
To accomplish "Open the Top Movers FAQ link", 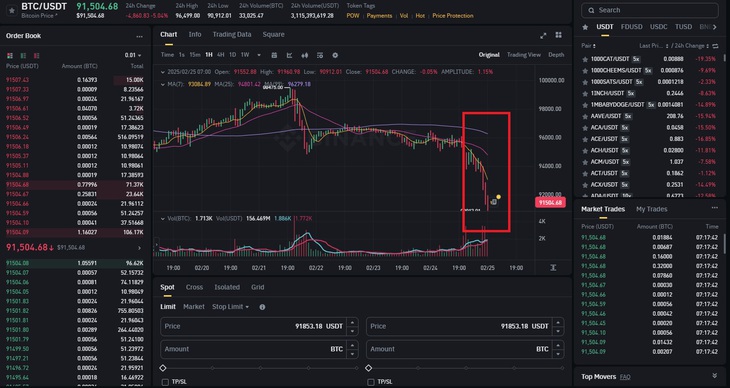I will 625,377.
